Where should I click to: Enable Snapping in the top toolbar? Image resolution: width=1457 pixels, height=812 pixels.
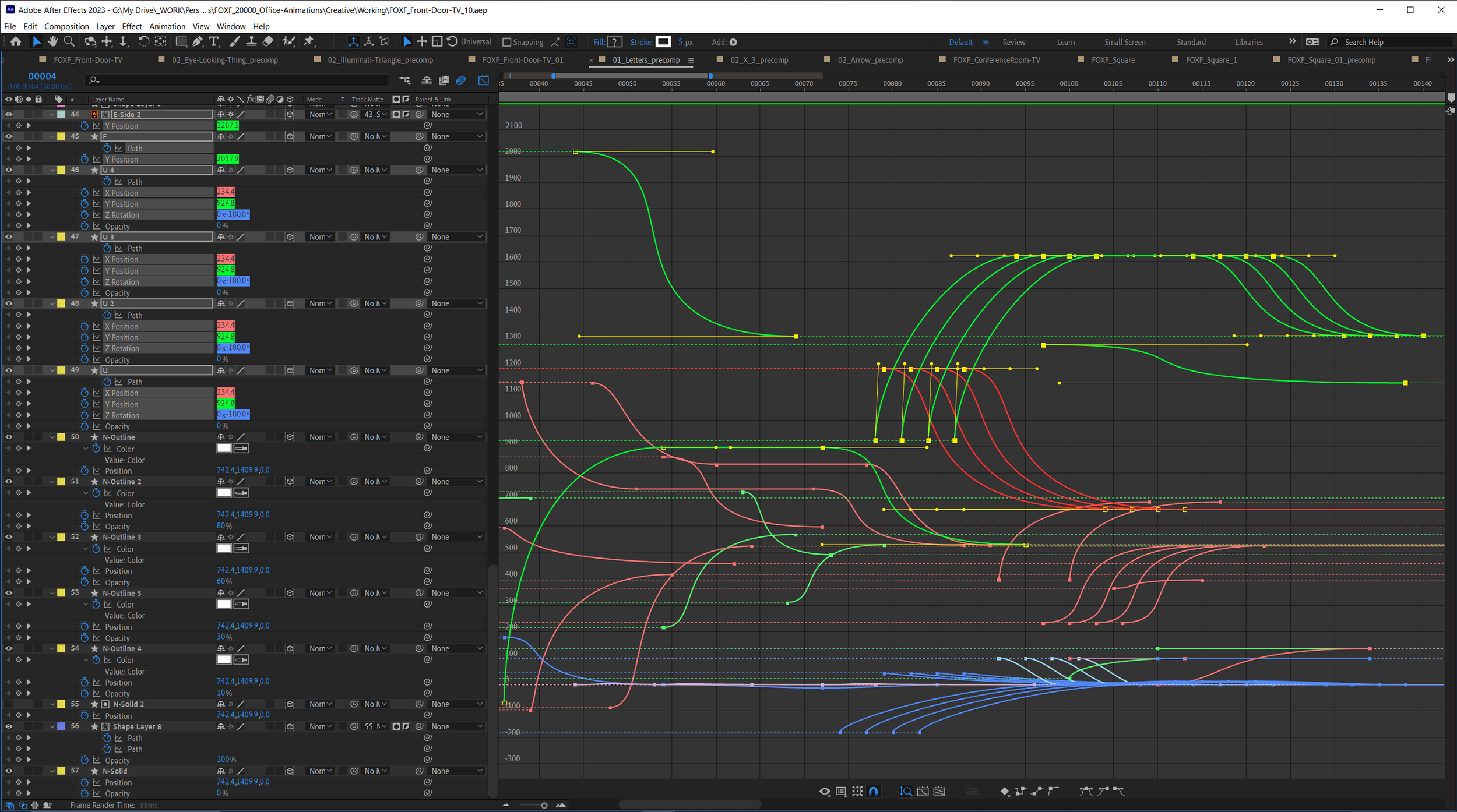coord(506,41)
